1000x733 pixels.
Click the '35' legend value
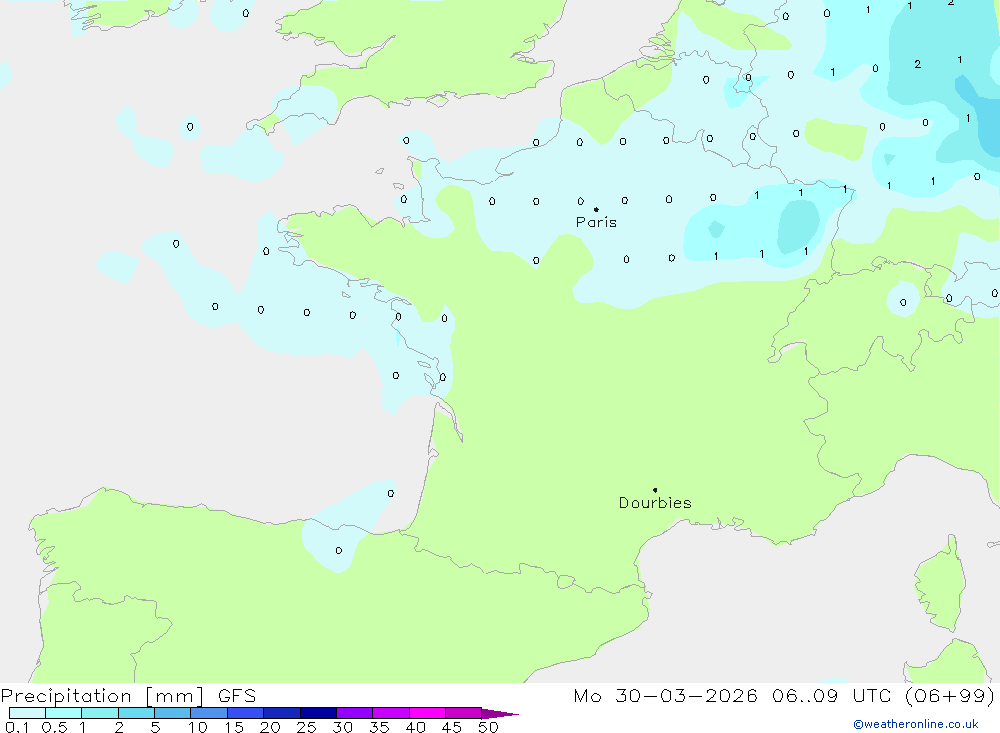379,727
